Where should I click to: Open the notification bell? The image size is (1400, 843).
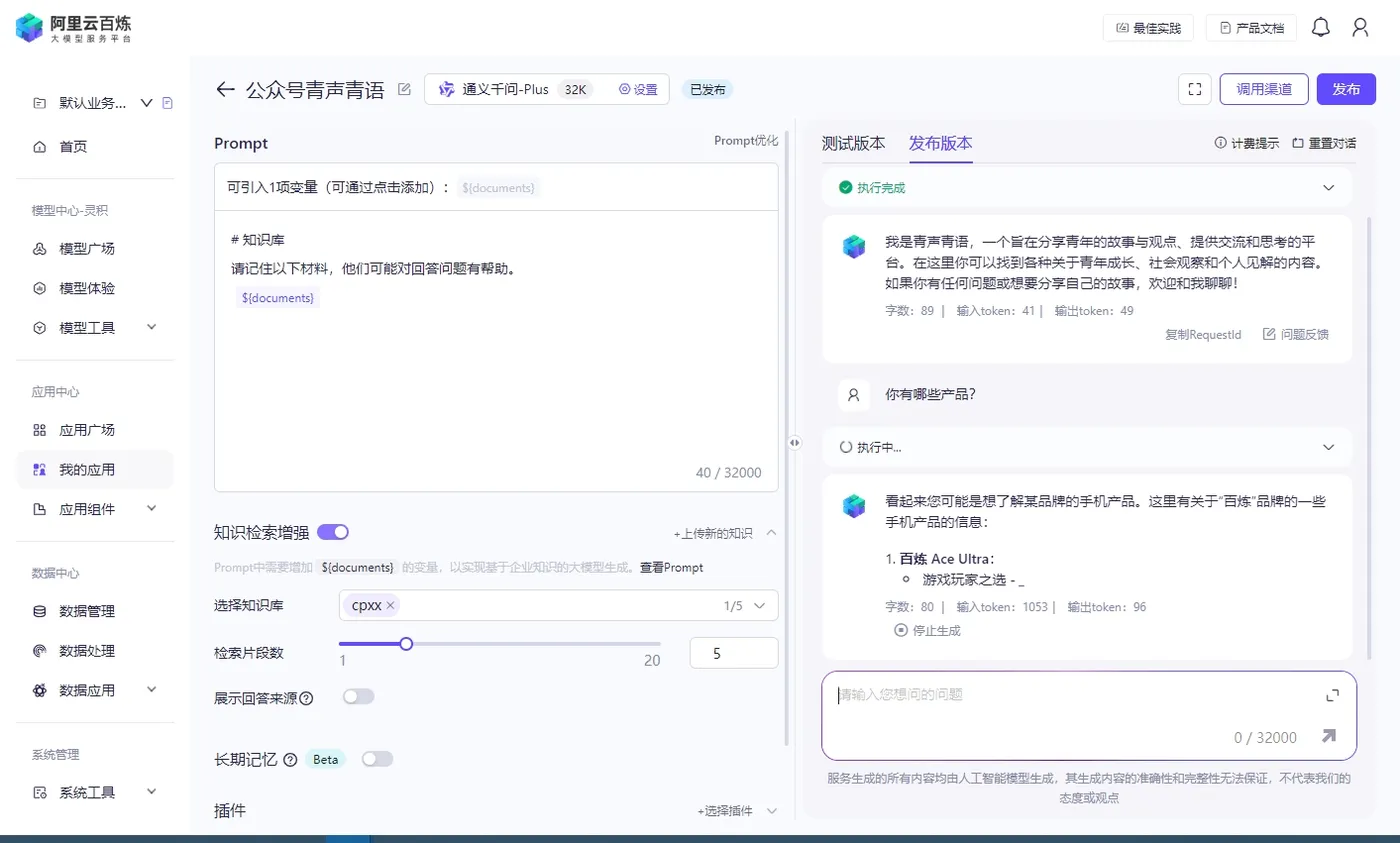coord(1321,28)
